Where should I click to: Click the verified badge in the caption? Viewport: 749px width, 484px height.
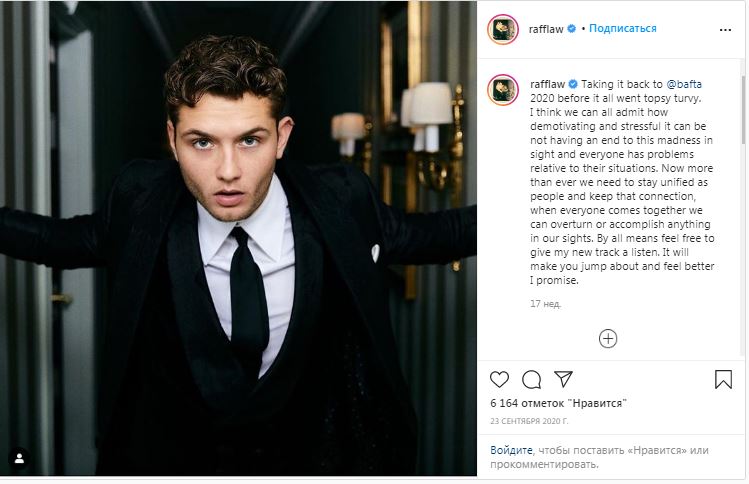coord(574,84)
